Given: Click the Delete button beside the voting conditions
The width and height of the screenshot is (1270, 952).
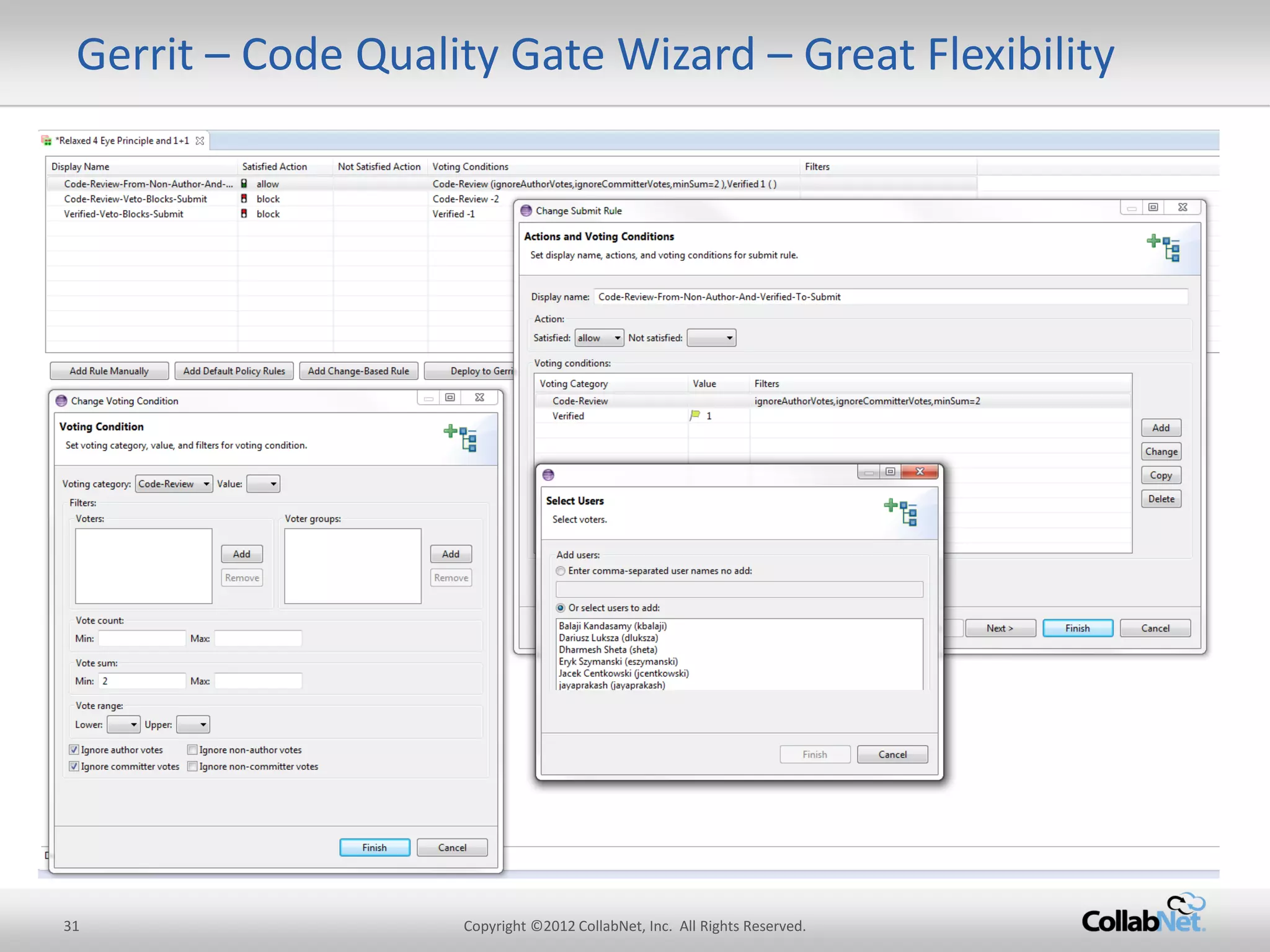Looking at the screenshot, I should (1161, 498).
